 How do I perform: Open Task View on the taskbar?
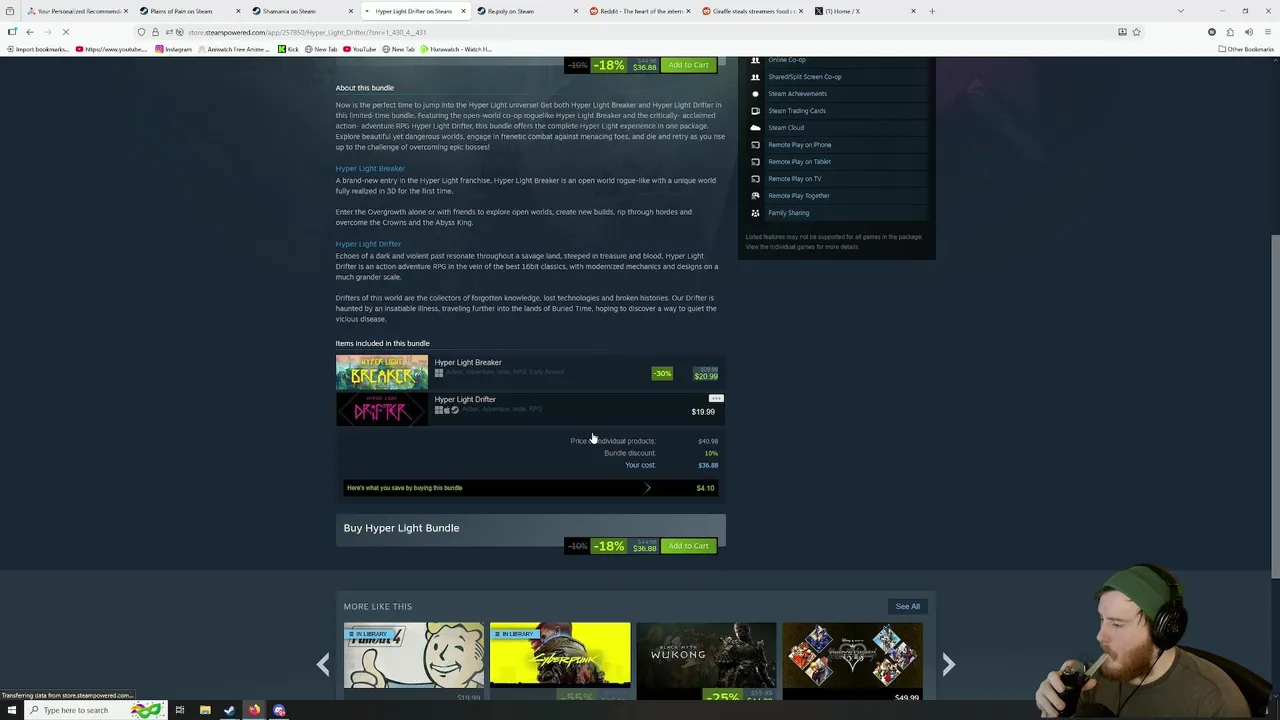[180, 710]
